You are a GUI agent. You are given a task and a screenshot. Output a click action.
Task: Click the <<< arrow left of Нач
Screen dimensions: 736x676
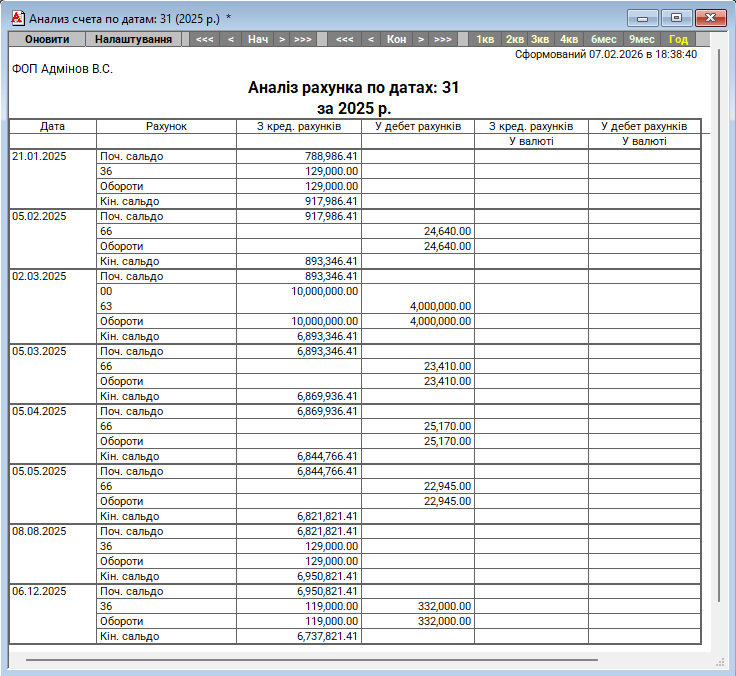pyautogui.click(x=204, y=39)
